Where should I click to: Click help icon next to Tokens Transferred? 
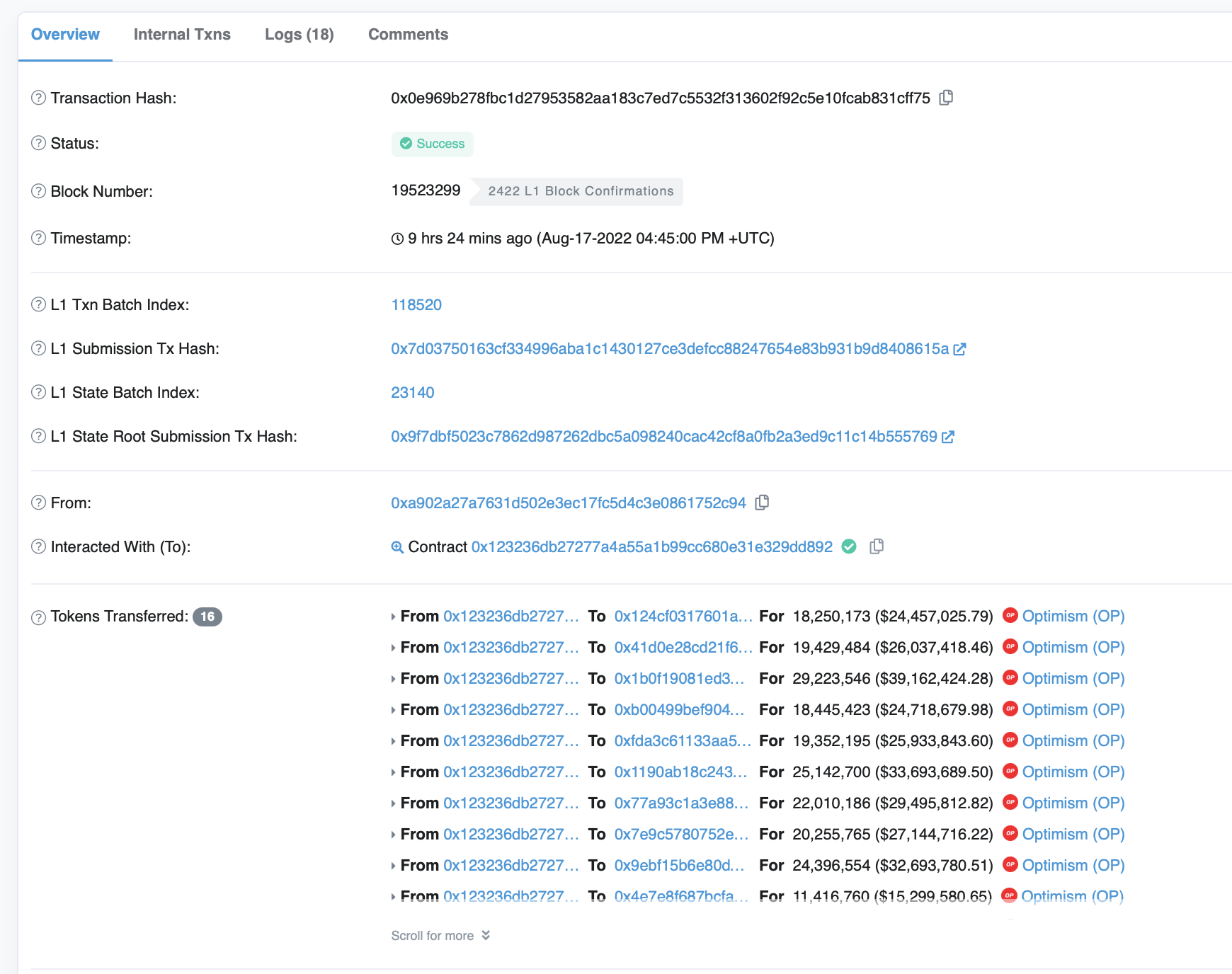point(39,617)
